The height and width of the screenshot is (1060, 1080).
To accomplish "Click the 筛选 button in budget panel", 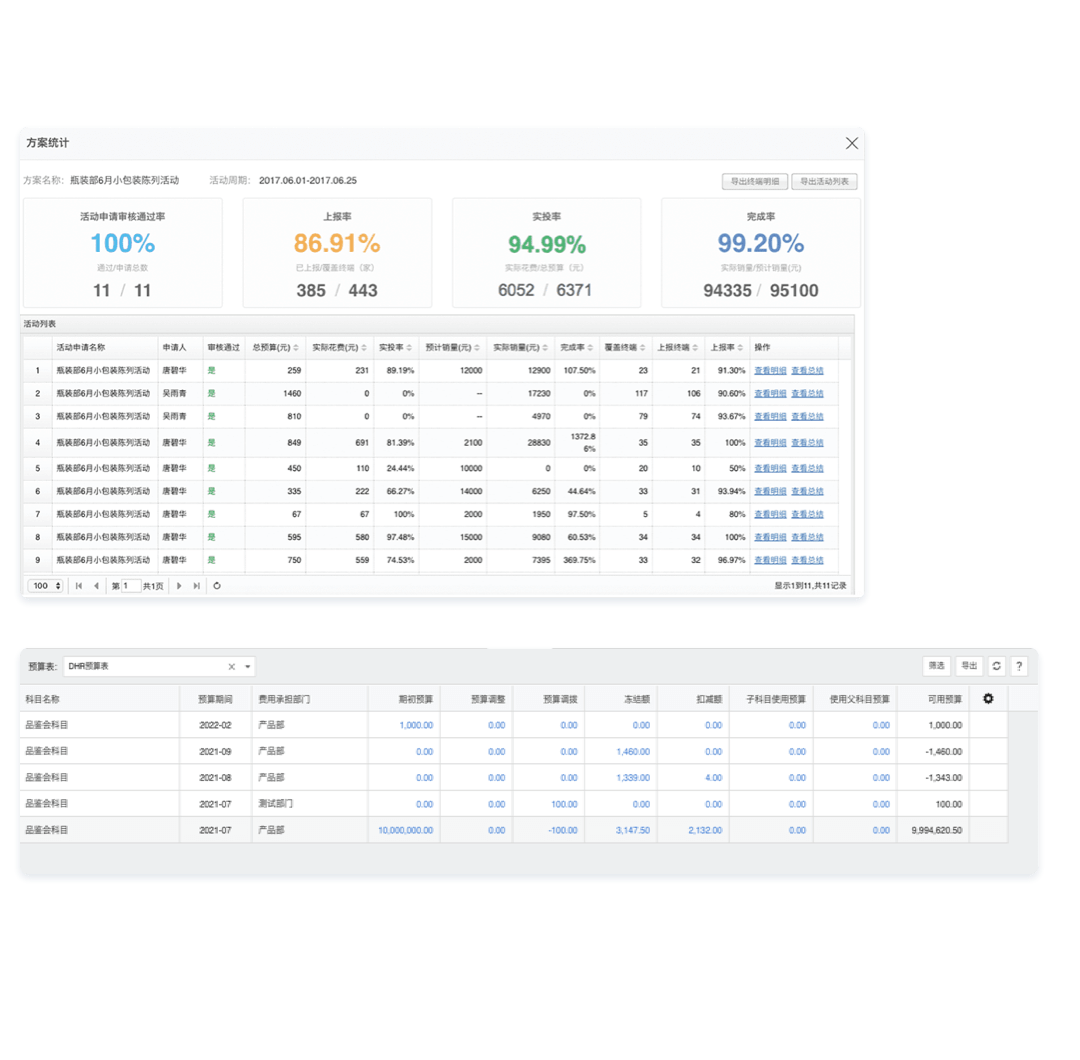I will 937,666.
